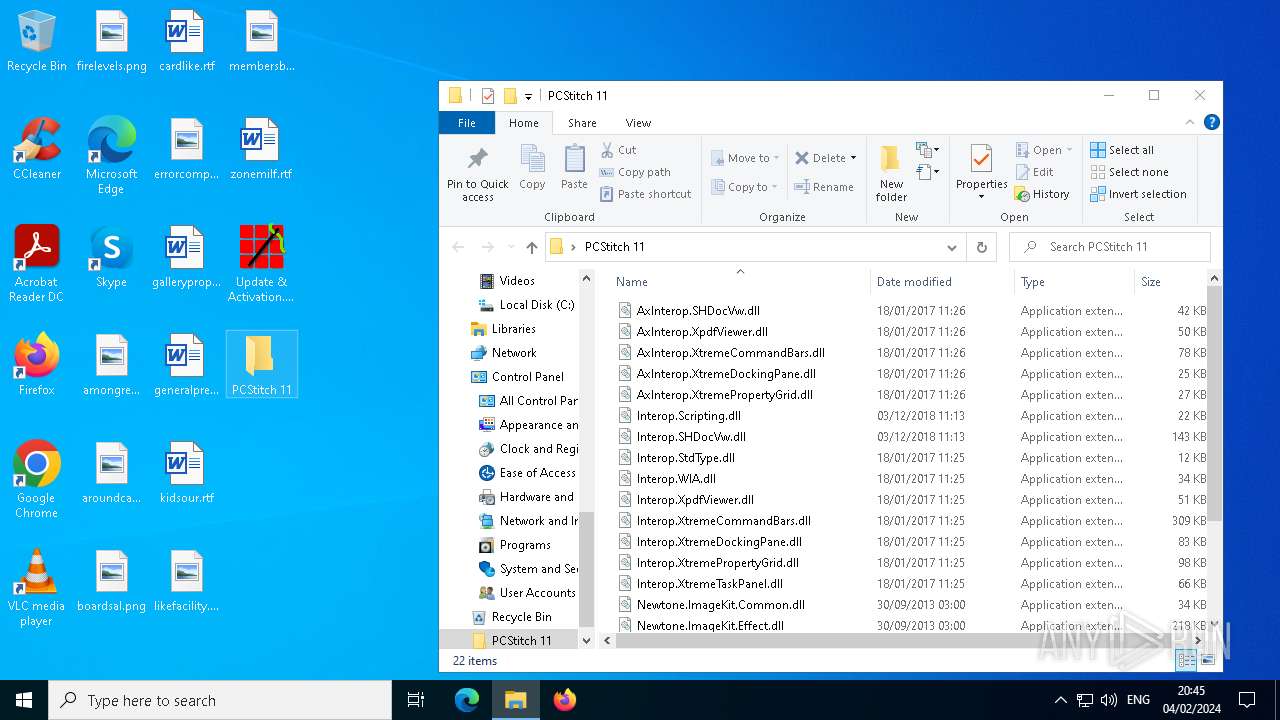Screen dimensions: 1280x720
Task: Open the Delete dropdown arrow
Action: [853, 158]
